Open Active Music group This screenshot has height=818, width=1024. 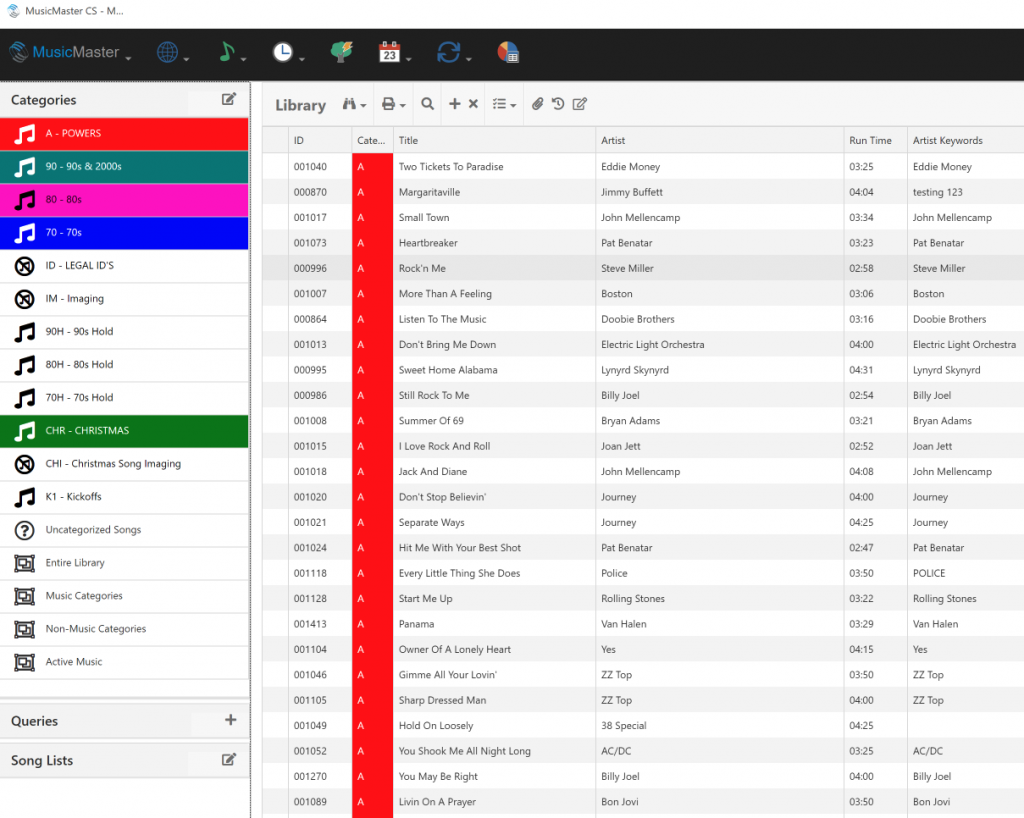point(124,662)
